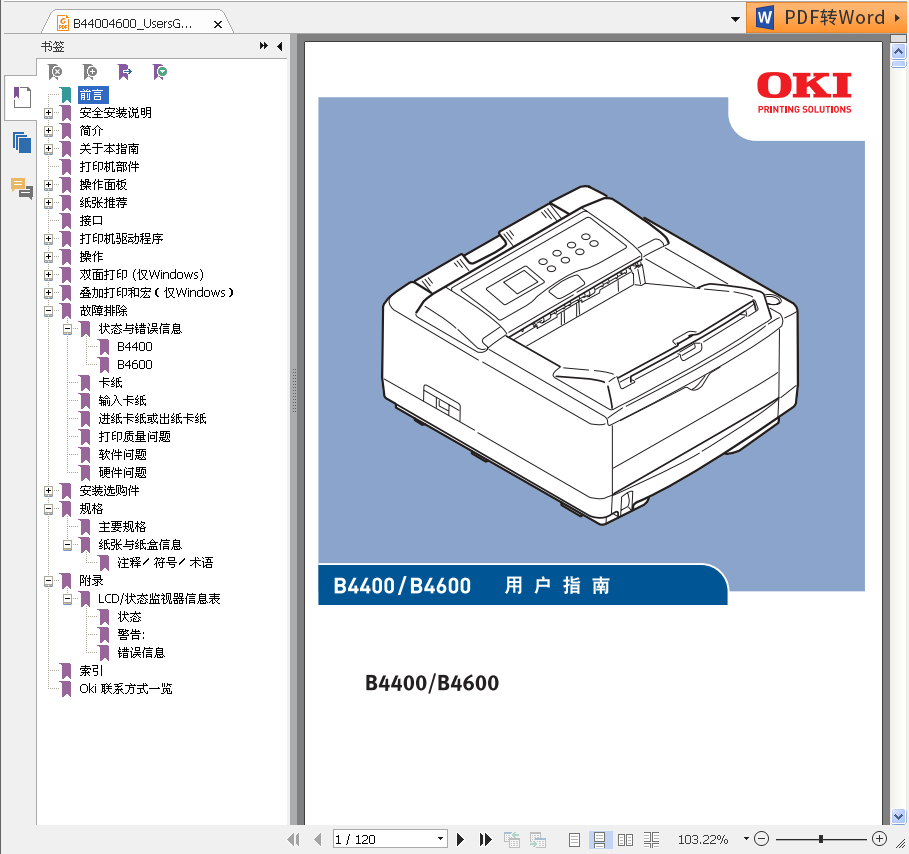
Task: Click the scroll down arrow of document
Action: (x=898, y=815)
